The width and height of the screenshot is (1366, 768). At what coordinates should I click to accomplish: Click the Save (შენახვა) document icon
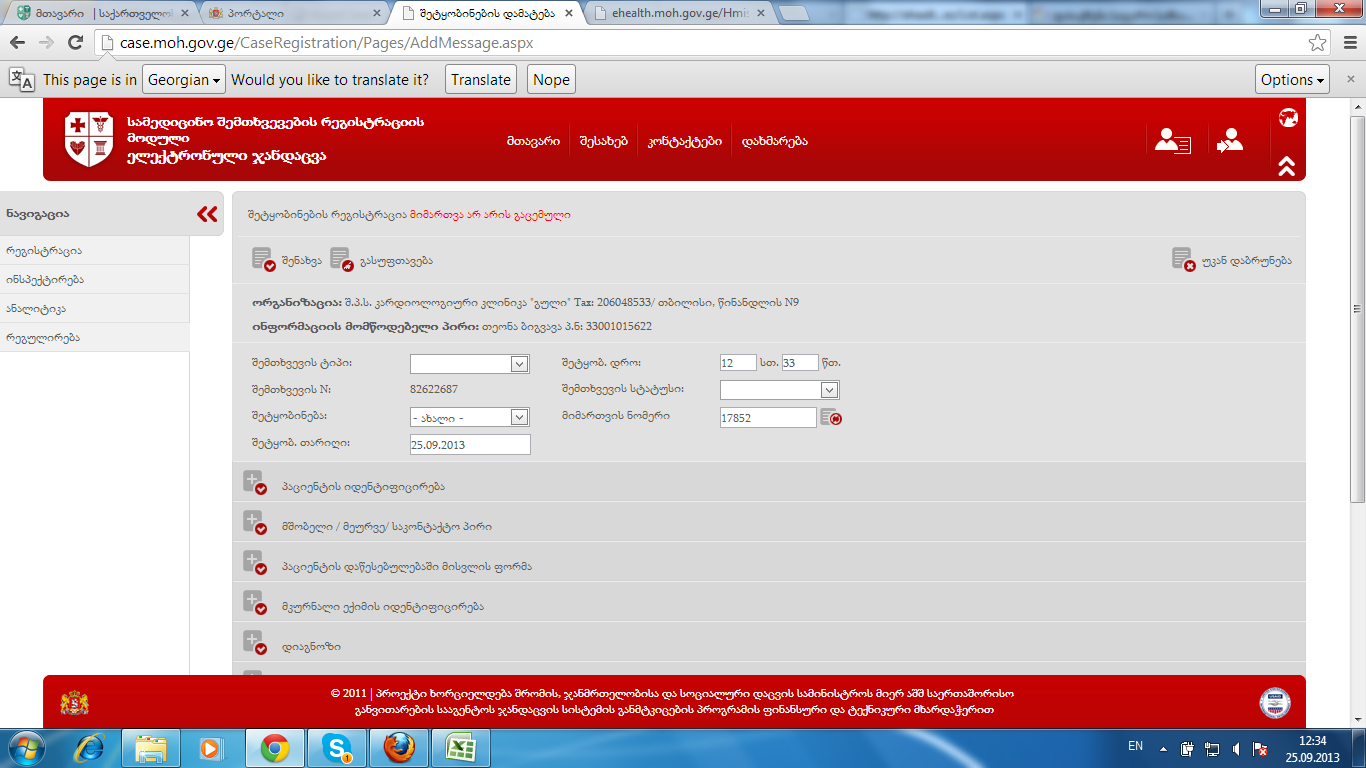pos(263,260)
